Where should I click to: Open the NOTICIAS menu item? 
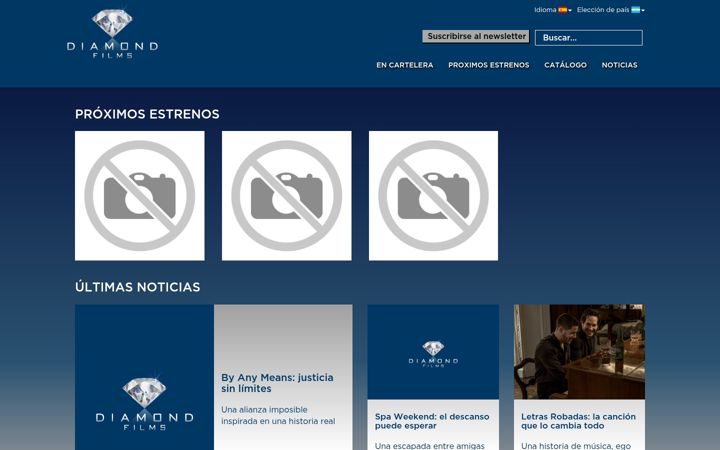point(619,65)
